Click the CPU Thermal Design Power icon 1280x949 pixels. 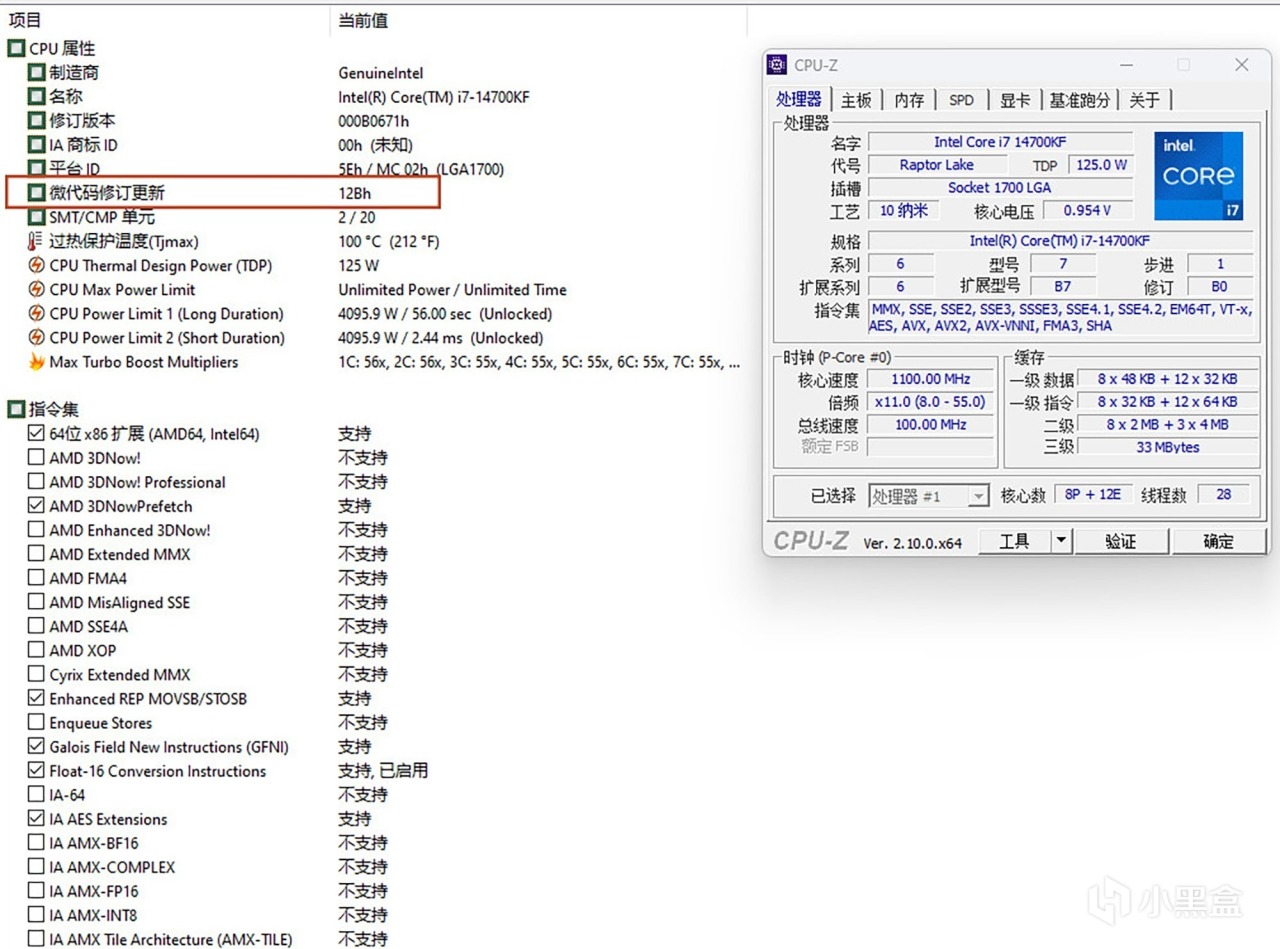point(36,265)
